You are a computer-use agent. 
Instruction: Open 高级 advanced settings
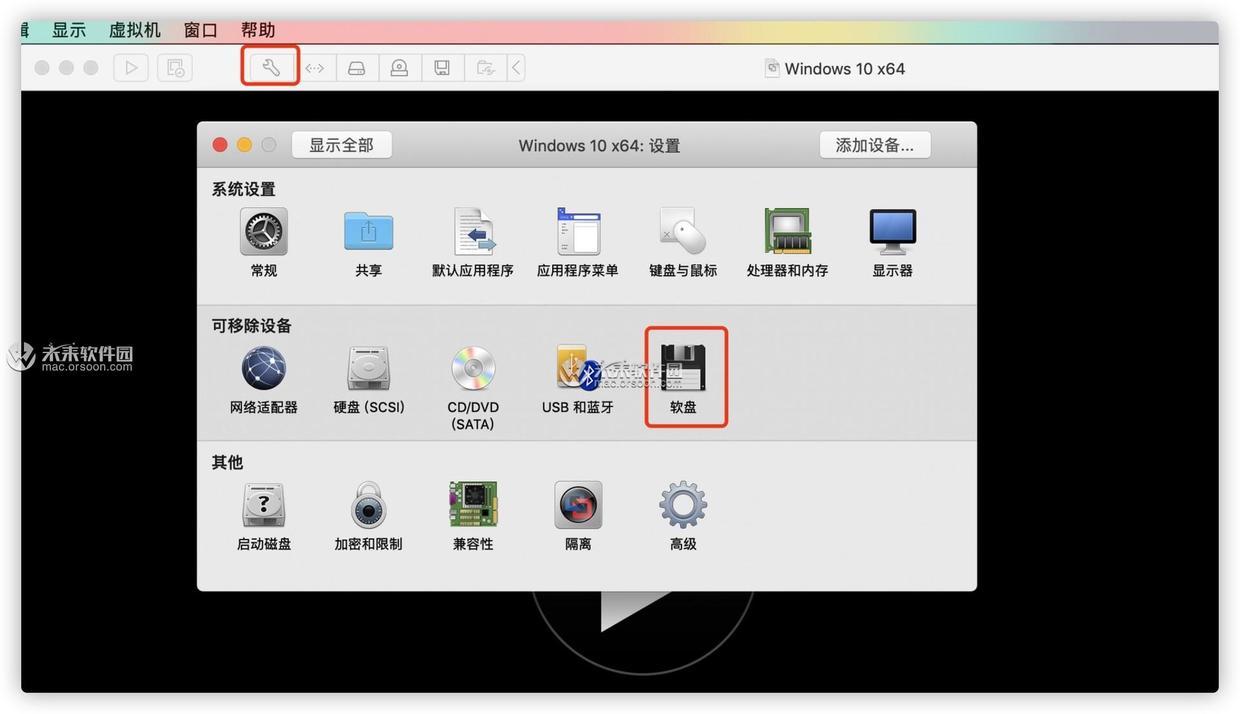(x=683, y=506)
